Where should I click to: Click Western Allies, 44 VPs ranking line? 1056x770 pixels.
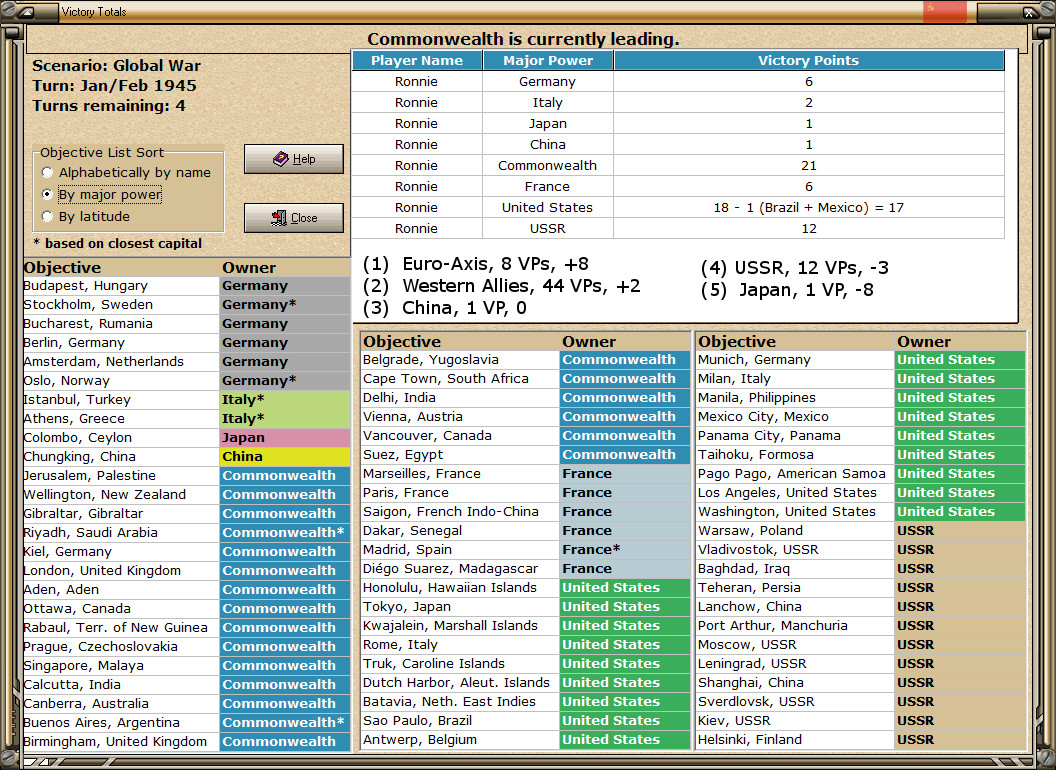pos(502,286)
